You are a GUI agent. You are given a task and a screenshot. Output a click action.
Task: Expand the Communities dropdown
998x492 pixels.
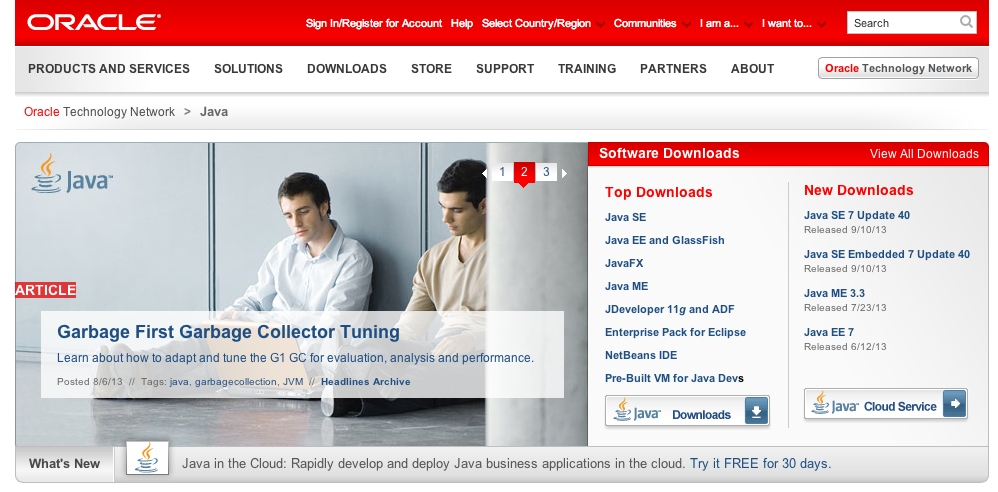click(650, 24)
